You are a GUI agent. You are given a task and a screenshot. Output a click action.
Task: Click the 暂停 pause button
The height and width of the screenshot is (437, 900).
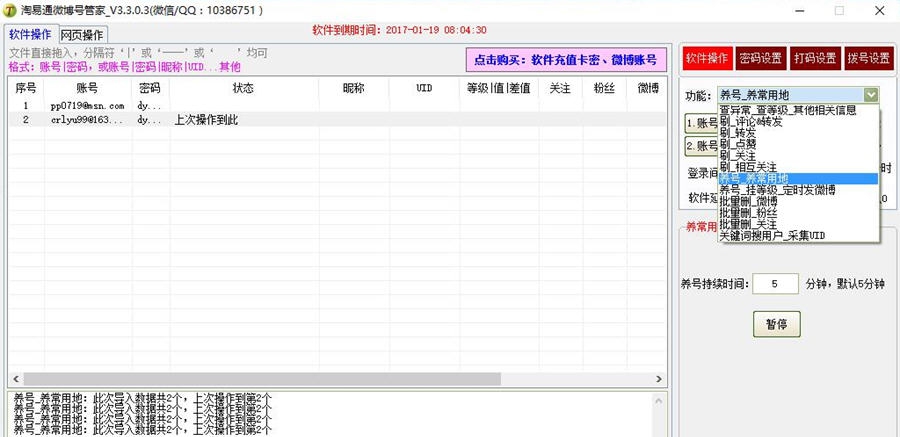pos(776,324)
